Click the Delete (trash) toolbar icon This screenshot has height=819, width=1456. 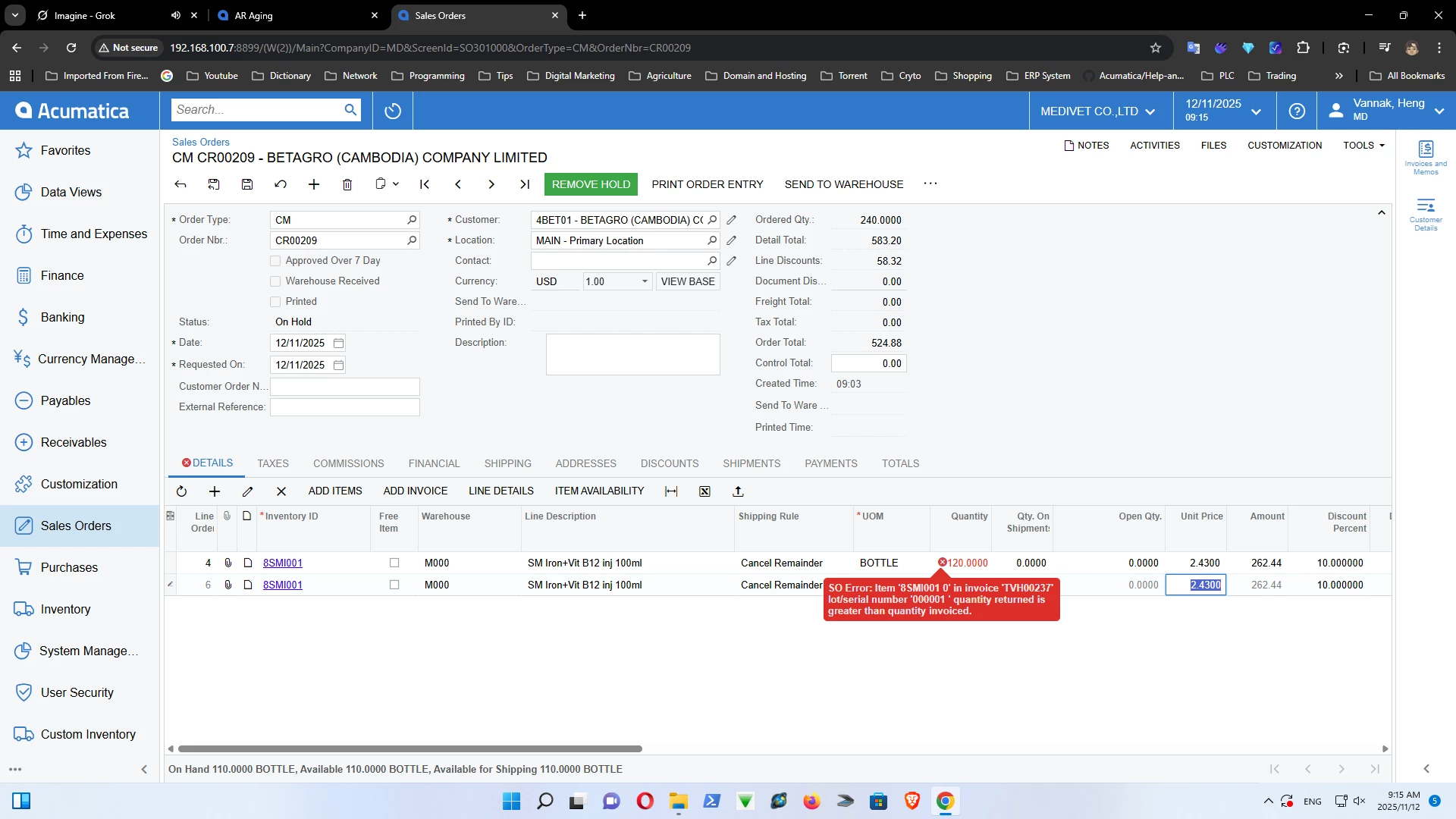tap(347, 184)
